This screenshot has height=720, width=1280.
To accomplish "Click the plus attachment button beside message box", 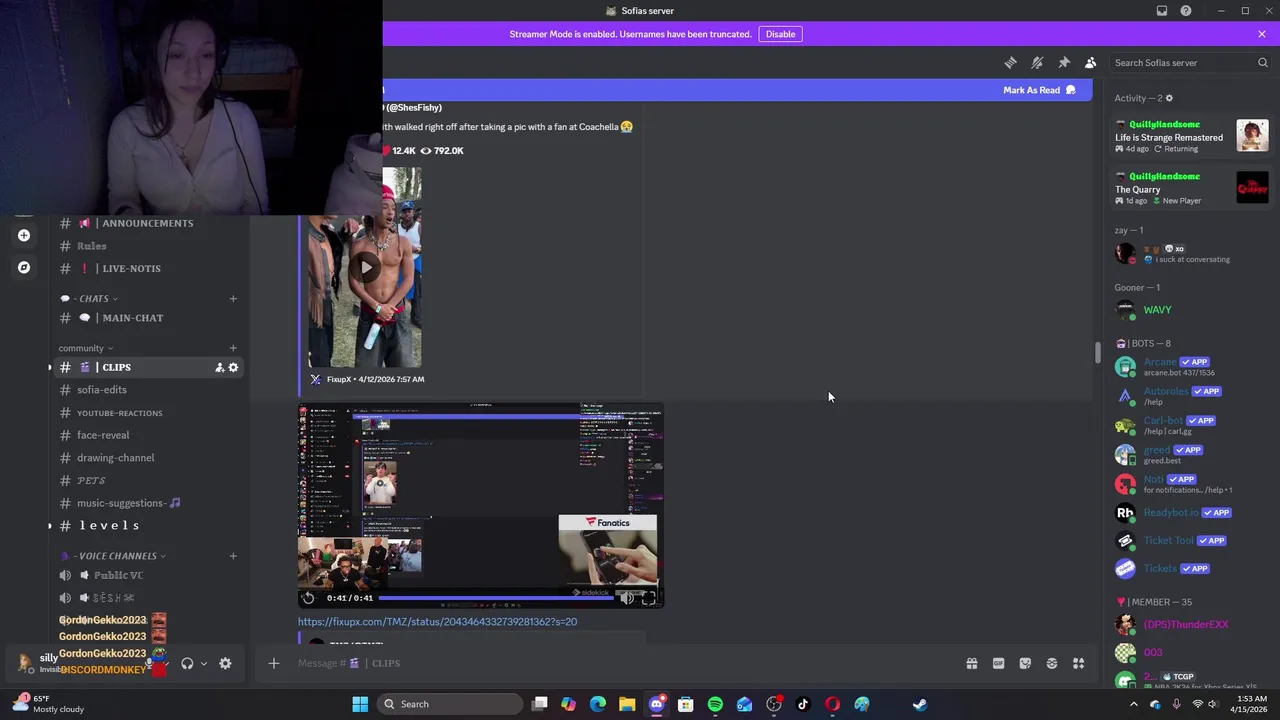I will pos(273,663).
